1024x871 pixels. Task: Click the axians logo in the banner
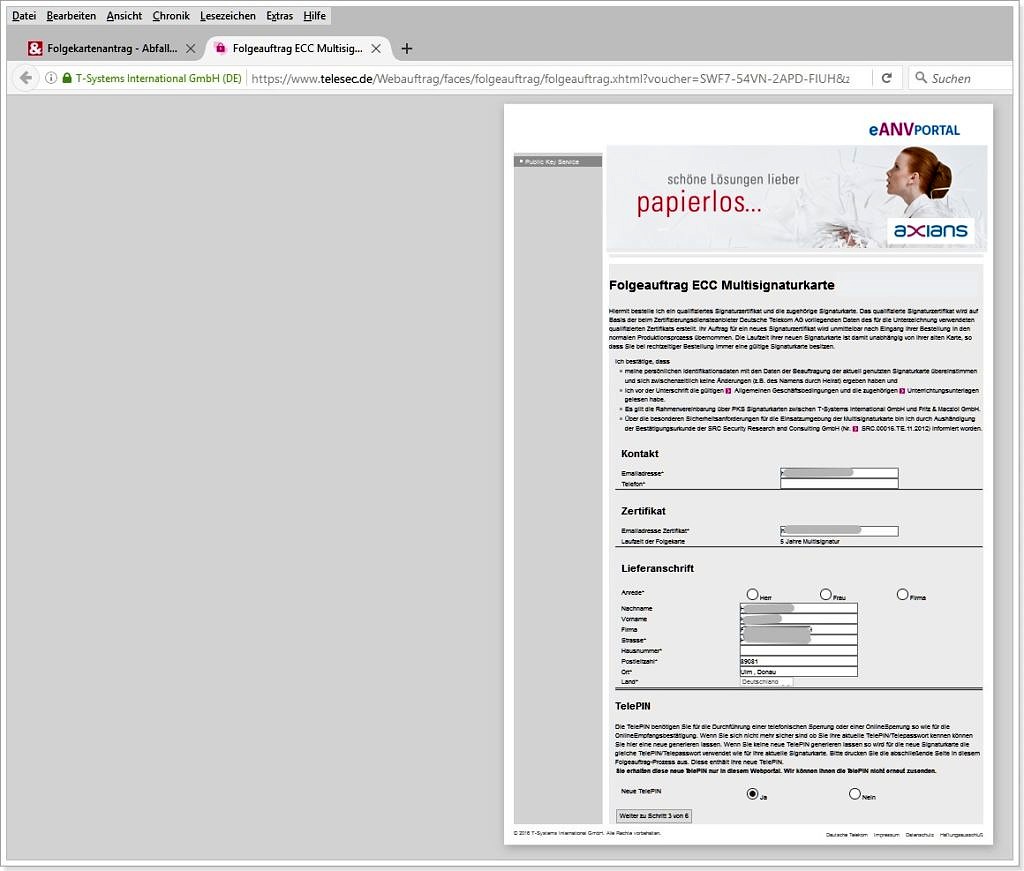[930, 230]
